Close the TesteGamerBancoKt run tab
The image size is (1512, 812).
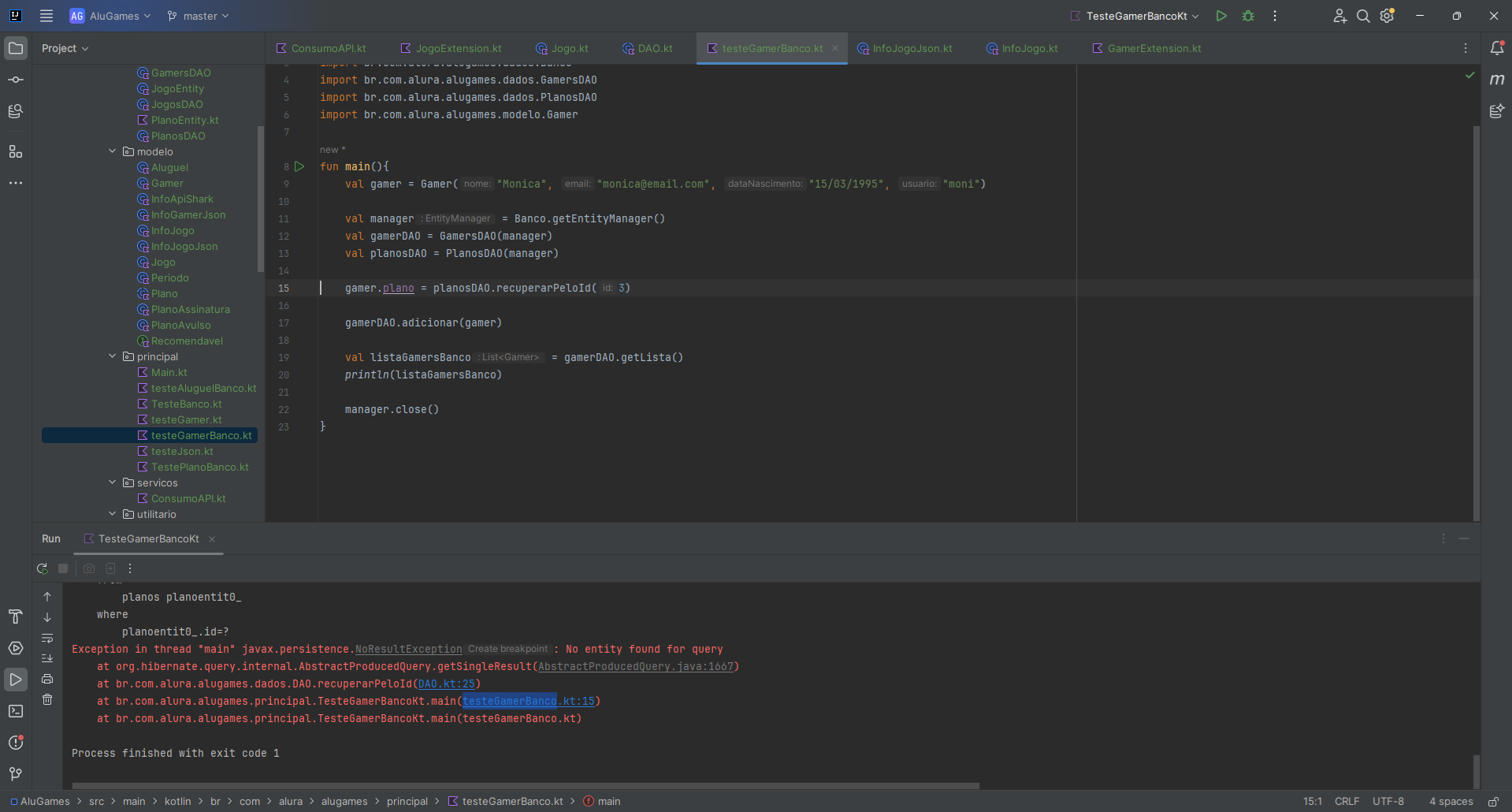pos(212,539)
